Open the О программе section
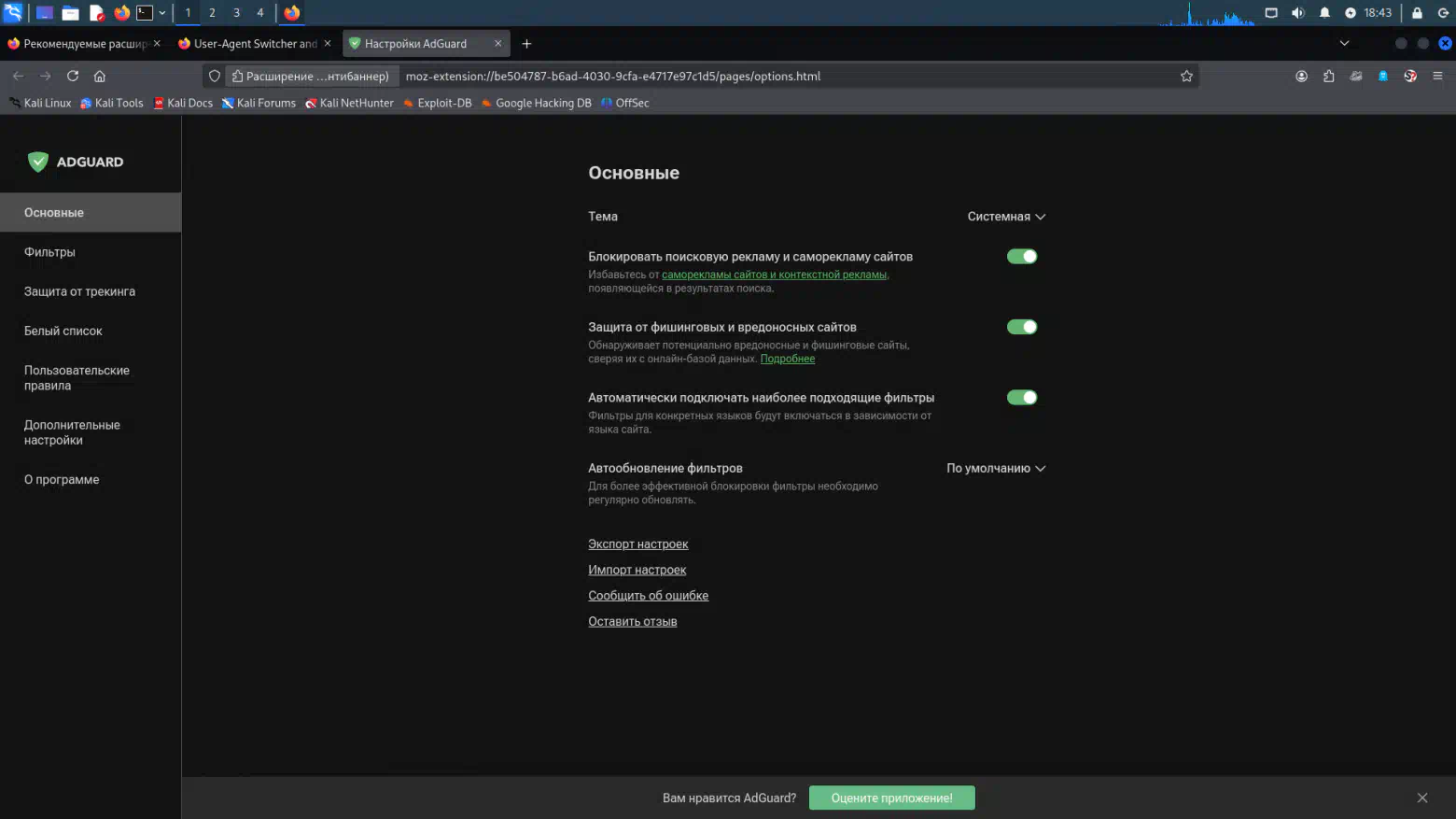1456x819 pixels. pyautogui.click(x=91, y=480)
